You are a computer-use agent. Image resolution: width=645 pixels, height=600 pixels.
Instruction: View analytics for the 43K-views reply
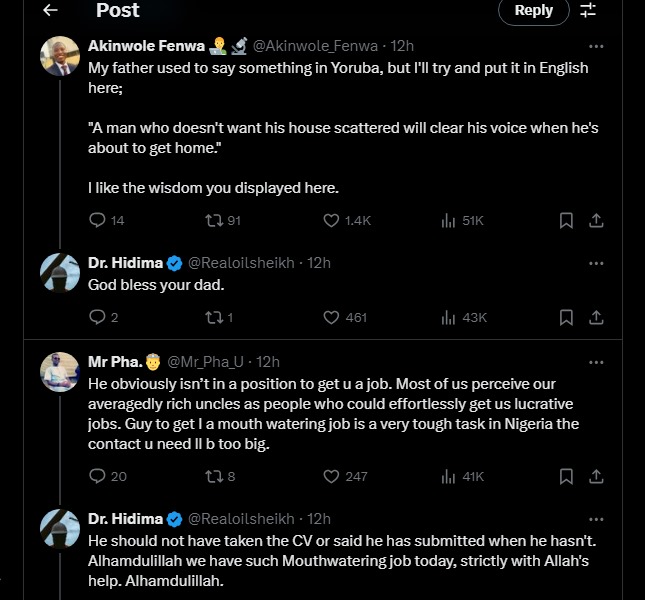449,317
